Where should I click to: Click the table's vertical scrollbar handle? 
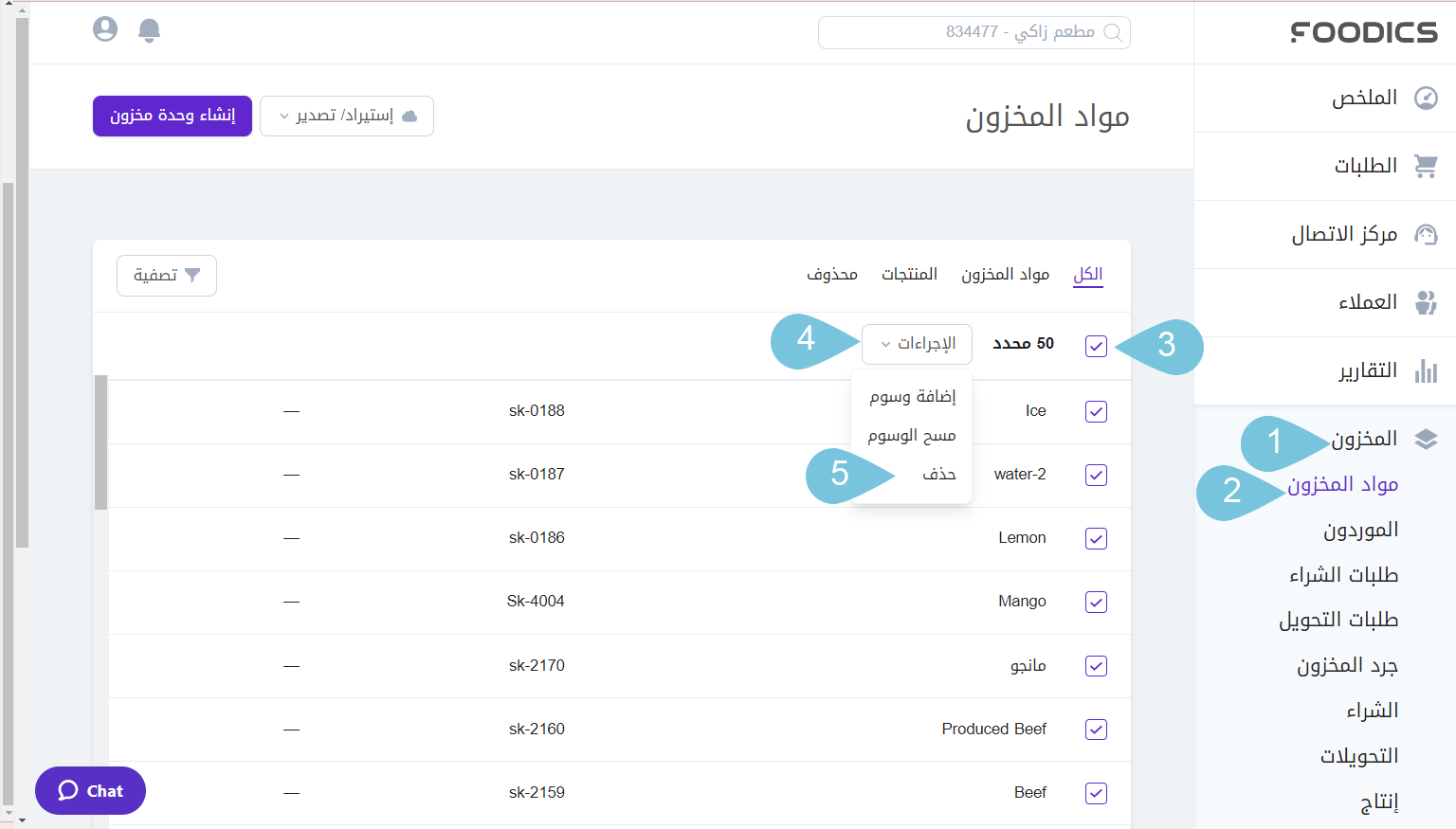pos(100,442)
